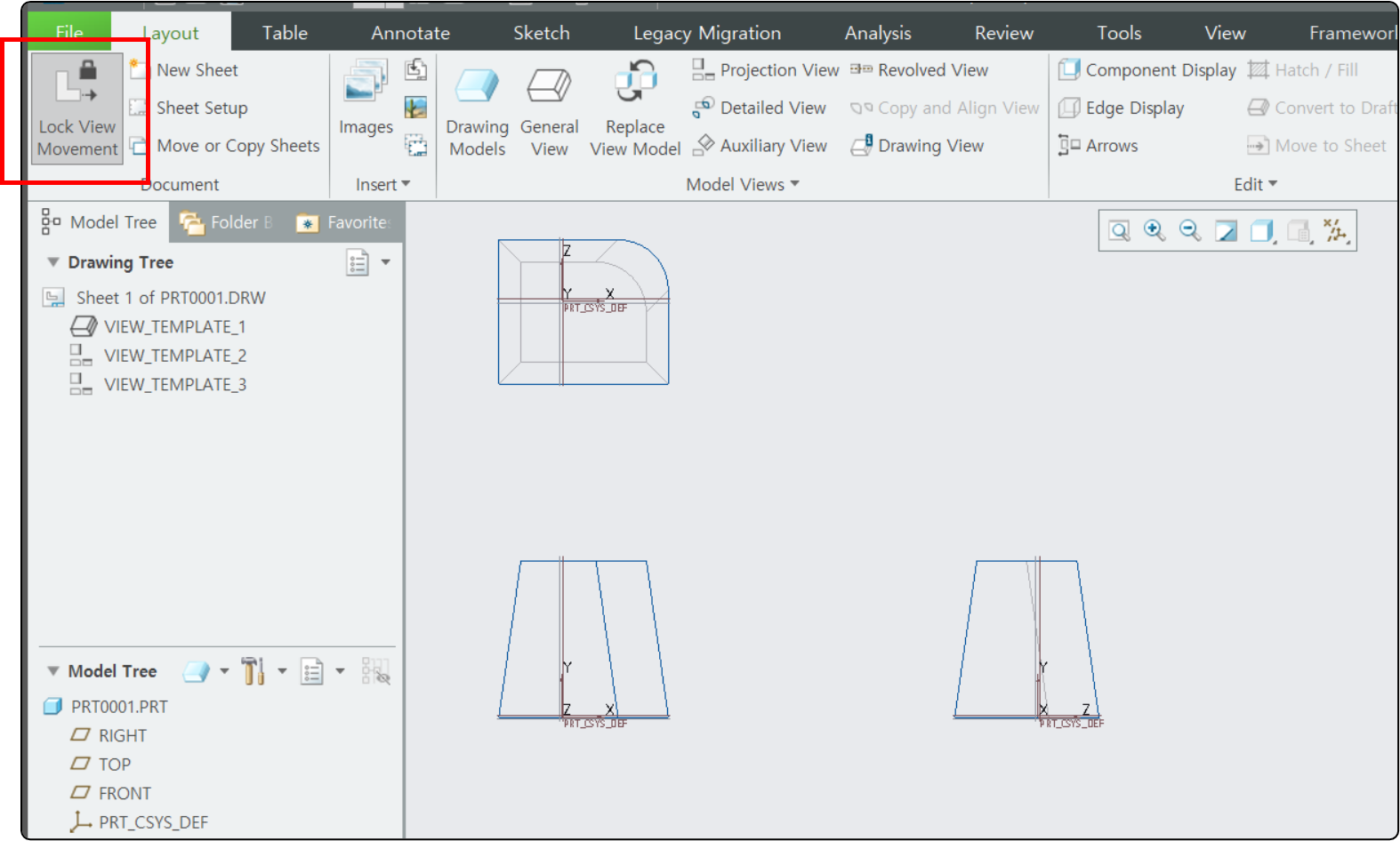Open the display style cube dropdown

pos(1263,231)
